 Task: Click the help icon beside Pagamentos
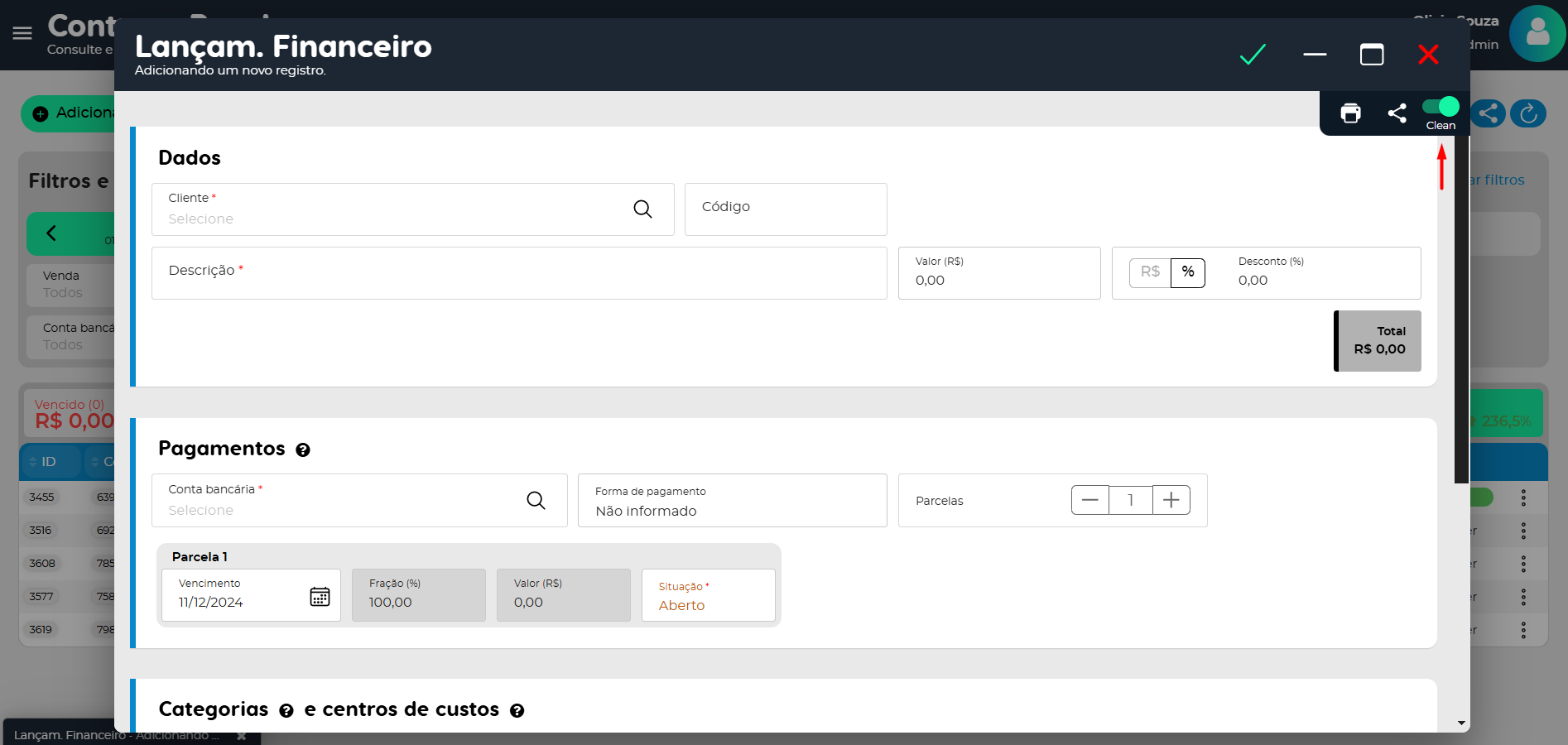(x=303, y=450)
